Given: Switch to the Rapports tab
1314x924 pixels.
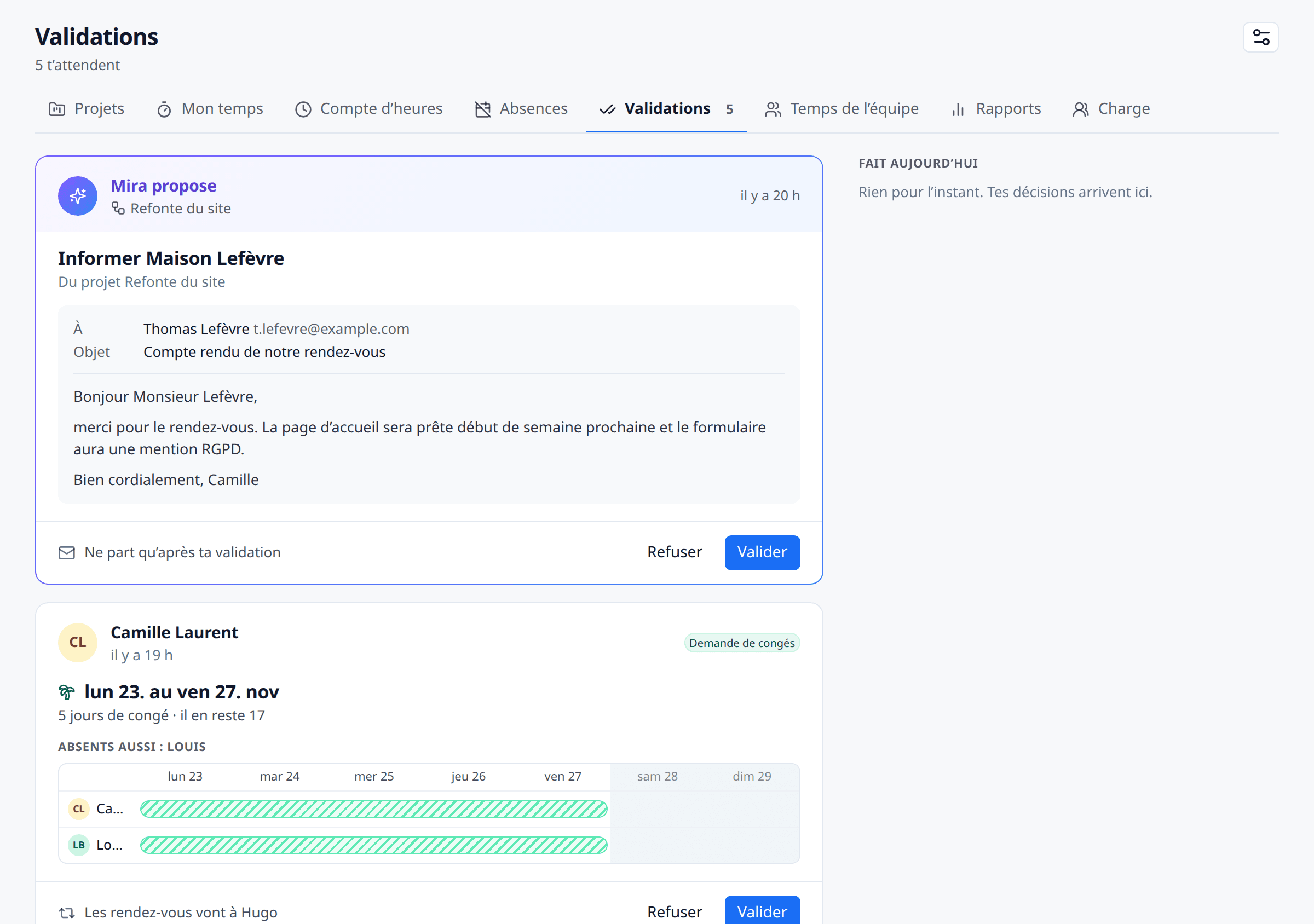Looking at the screenshot, I should 996,109.
